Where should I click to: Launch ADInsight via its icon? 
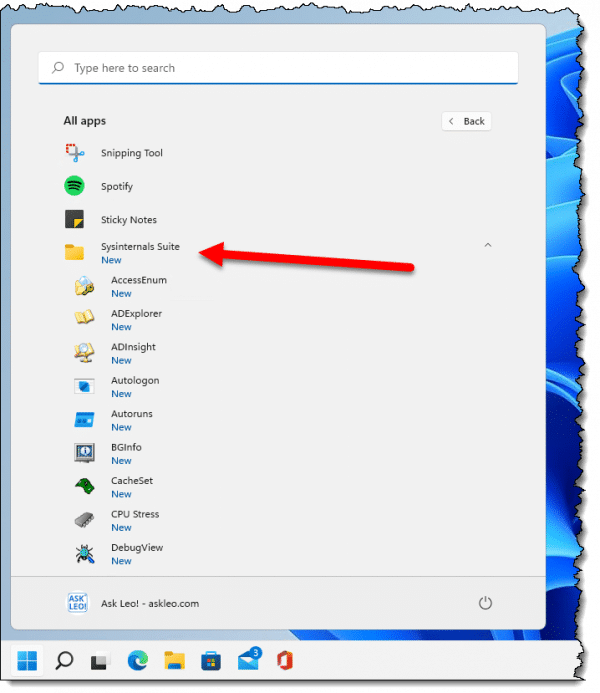point(84,353)
